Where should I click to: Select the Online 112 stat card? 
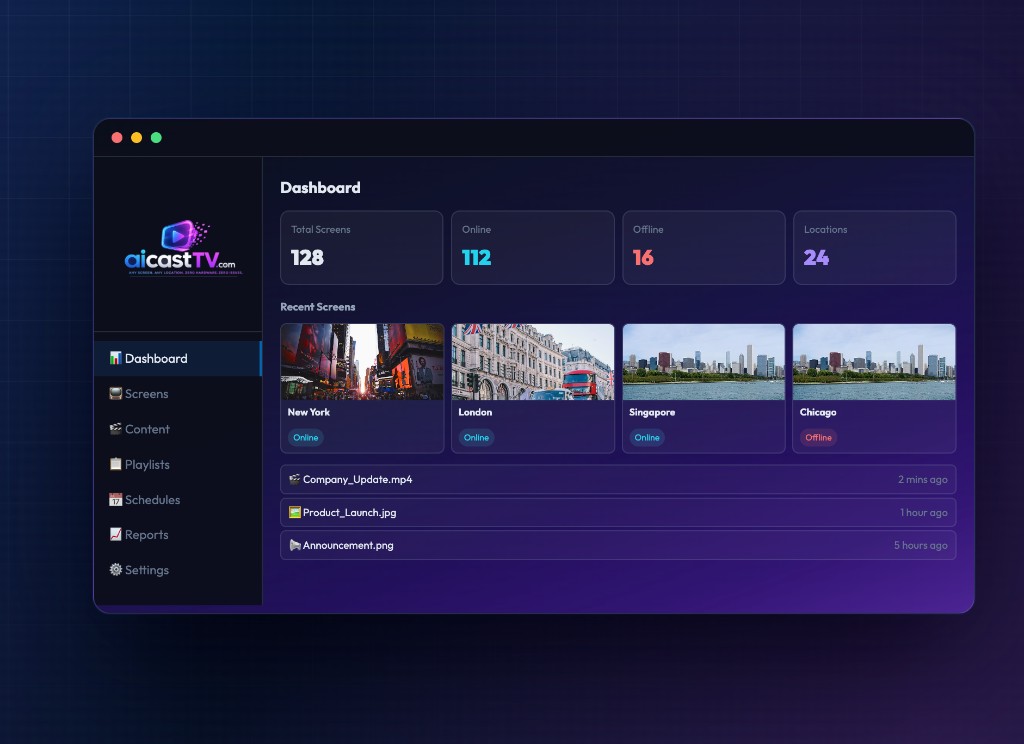[x=533, y=248]
